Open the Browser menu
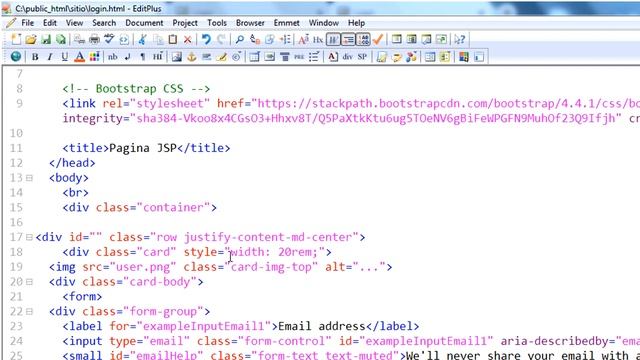This screenshot has height=360, width=640. pos(250,23)
